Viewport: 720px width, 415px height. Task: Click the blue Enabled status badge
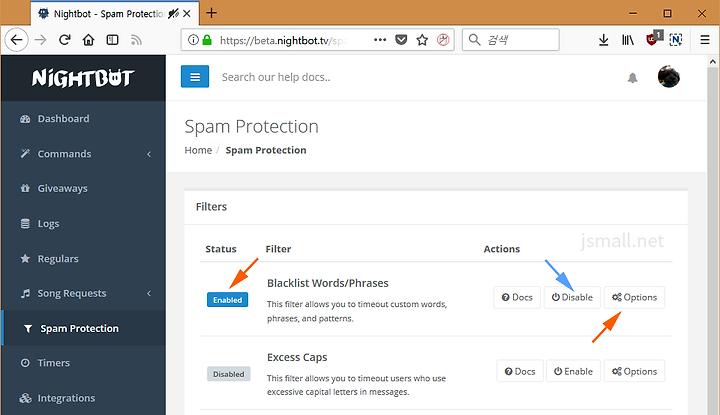pos(227,300)
